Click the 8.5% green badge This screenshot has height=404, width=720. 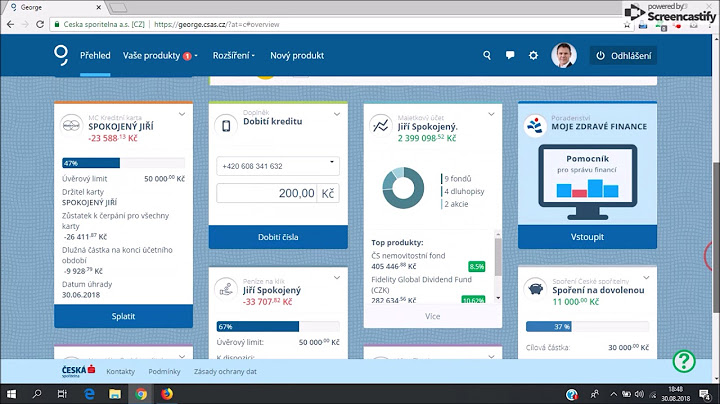pos(477,266)
